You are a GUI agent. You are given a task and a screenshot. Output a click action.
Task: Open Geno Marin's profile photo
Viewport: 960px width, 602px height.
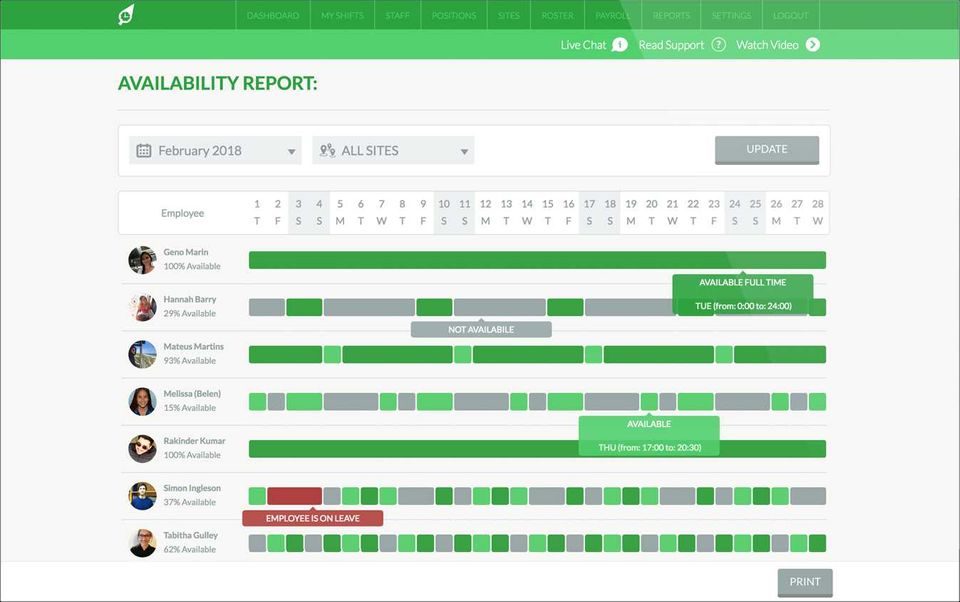click(142, 260)
